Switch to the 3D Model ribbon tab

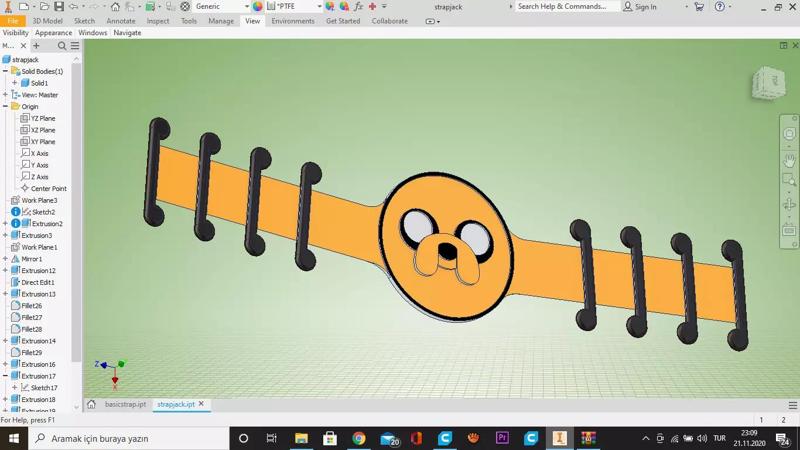pyautogui.click(x=47, y=21)
